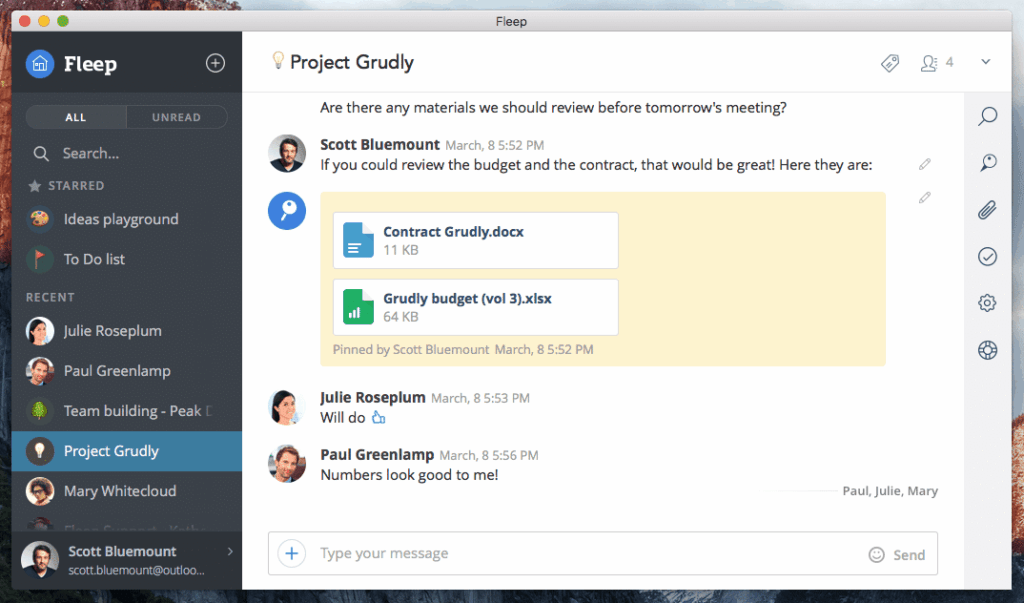The height and width of the screenshot is (603, 1024).
Task: Open Contract Grudly.docx file name
Action: [x=453, y=231]
